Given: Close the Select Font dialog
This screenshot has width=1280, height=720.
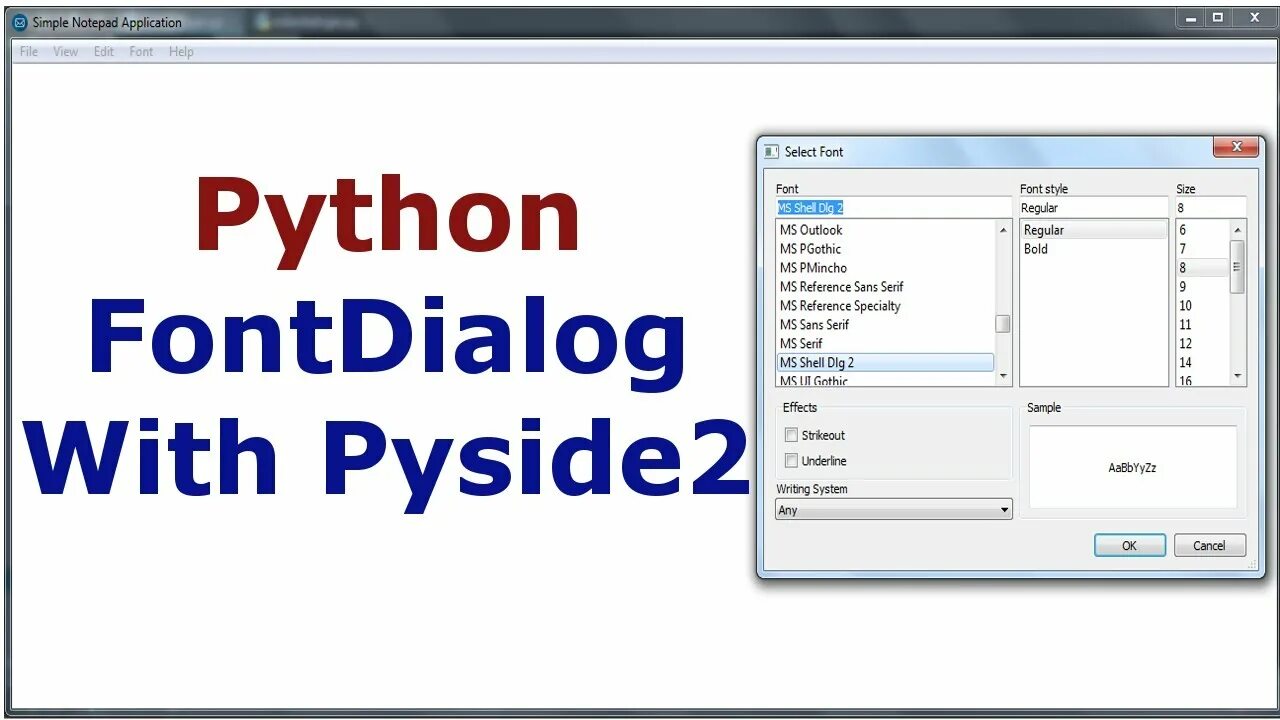Looking at the screenshot, I should [1236, 147].
